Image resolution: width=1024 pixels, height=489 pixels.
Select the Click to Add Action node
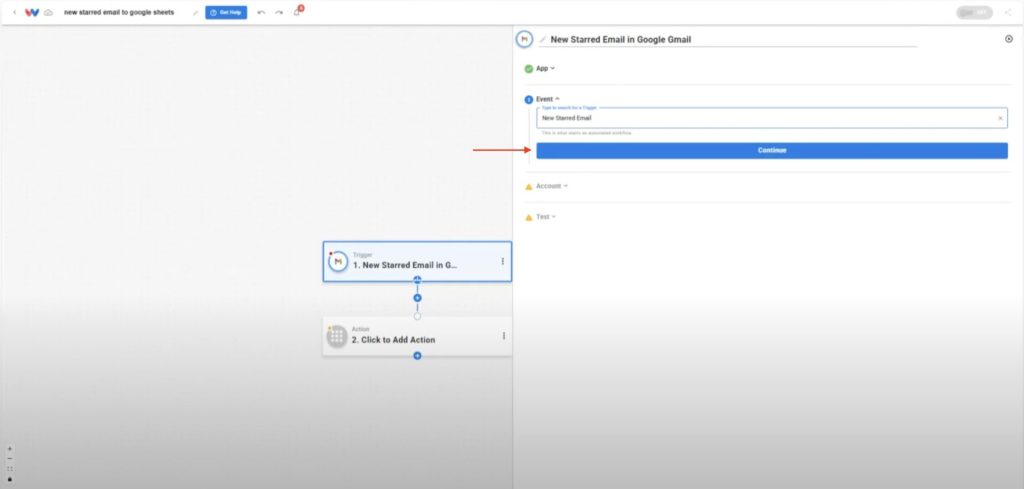417,336
